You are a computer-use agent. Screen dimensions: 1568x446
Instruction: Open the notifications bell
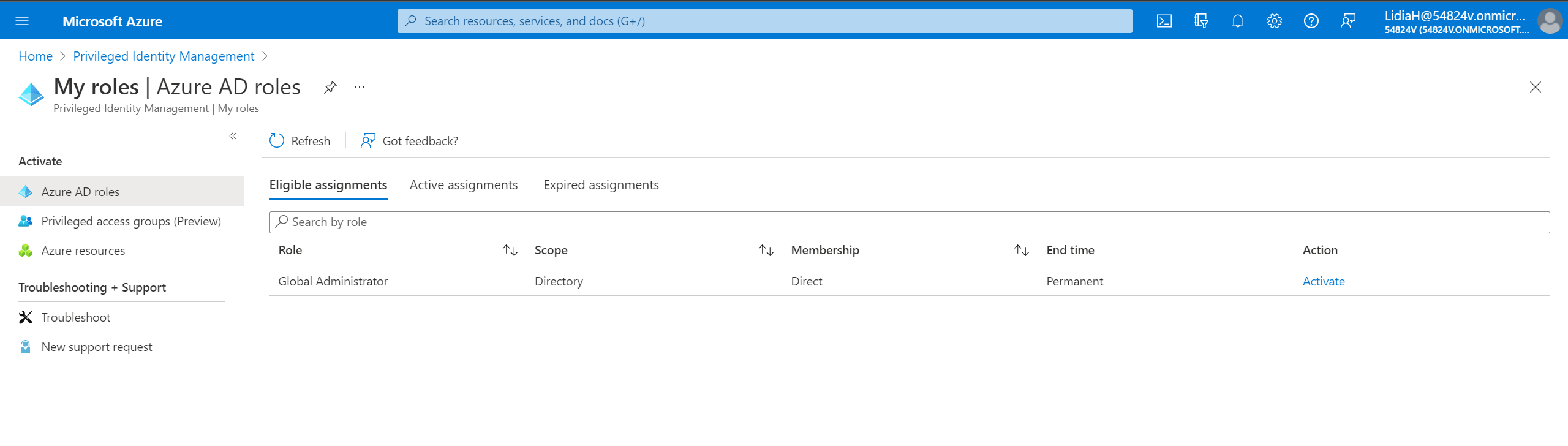tap(1237, 21)
